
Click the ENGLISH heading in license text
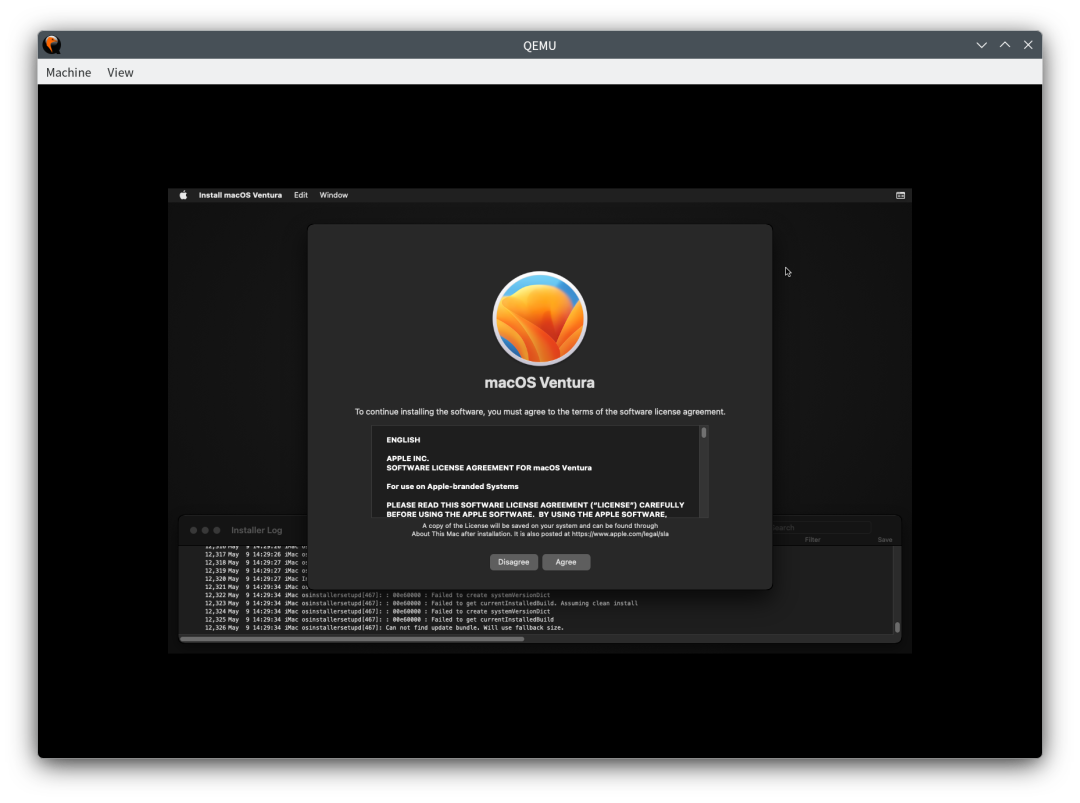403,440
